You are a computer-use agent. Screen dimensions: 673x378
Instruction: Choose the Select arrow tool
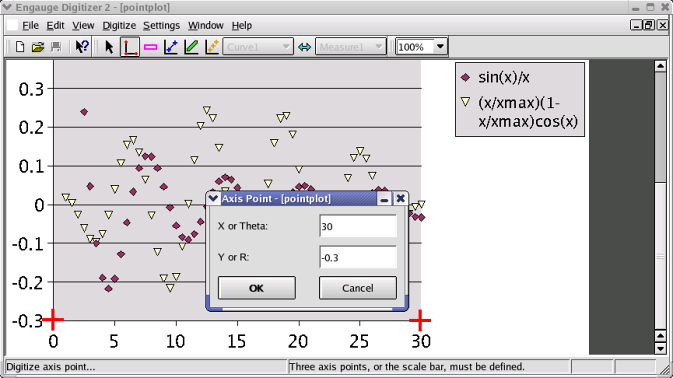(x=109, y=47)
